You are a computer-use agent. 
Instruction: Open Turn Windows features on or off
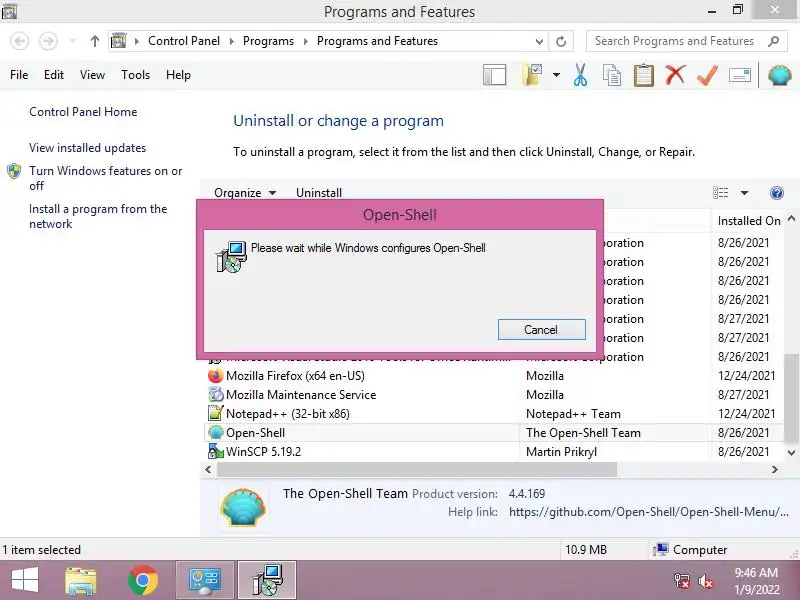click(105, 178)
